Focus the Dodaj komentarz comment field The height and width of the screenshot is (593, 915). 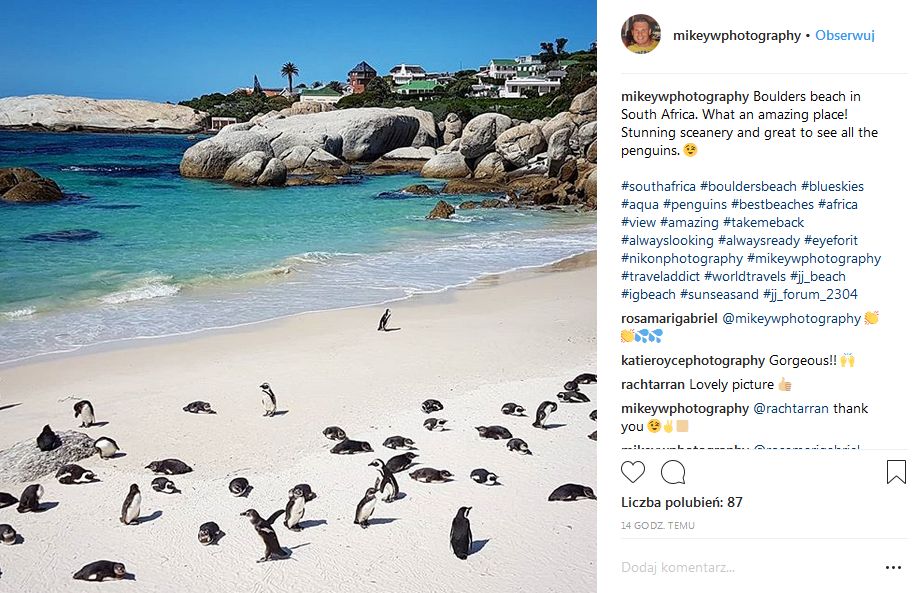[740, 567]
